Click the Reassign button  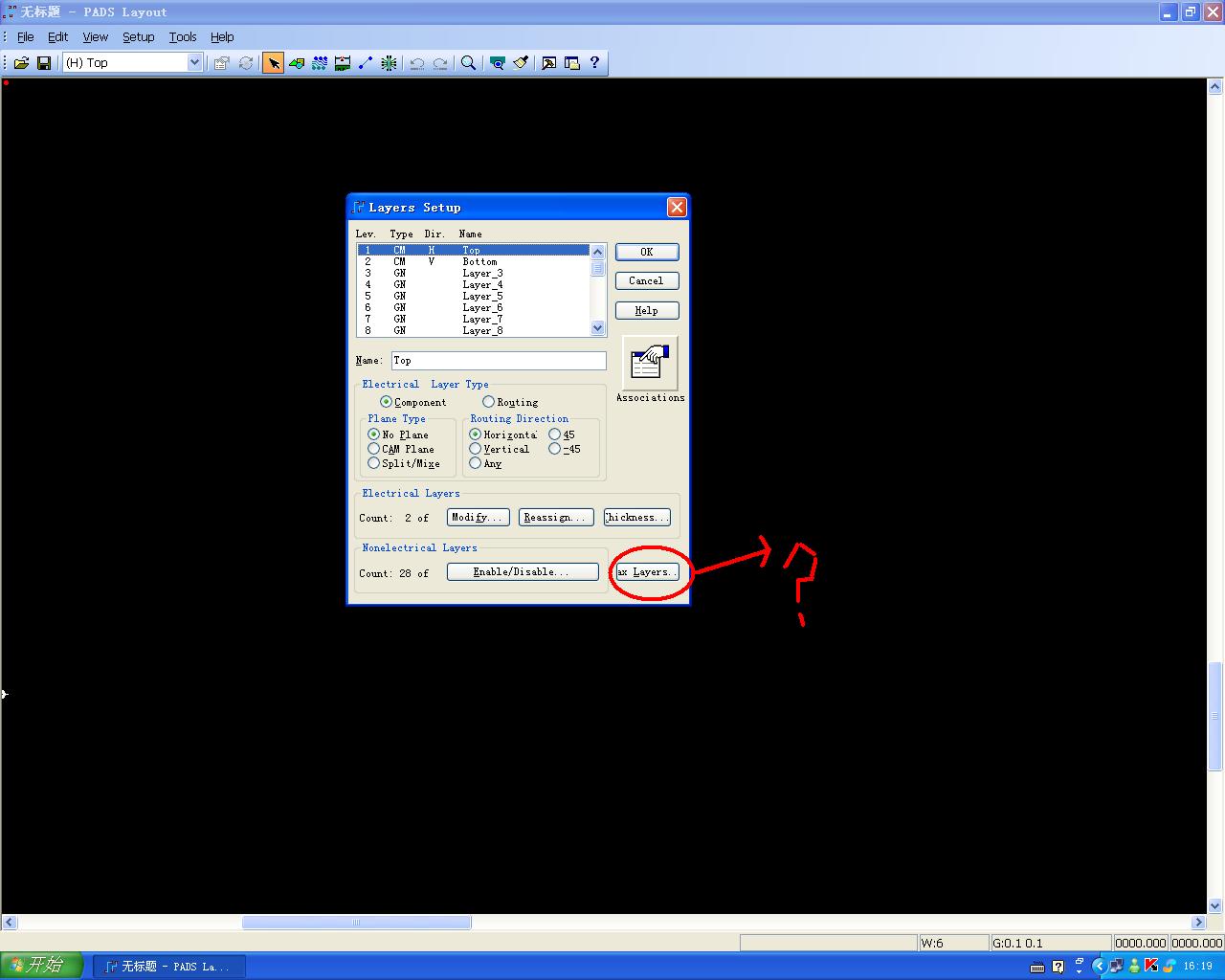click(556, 517)
